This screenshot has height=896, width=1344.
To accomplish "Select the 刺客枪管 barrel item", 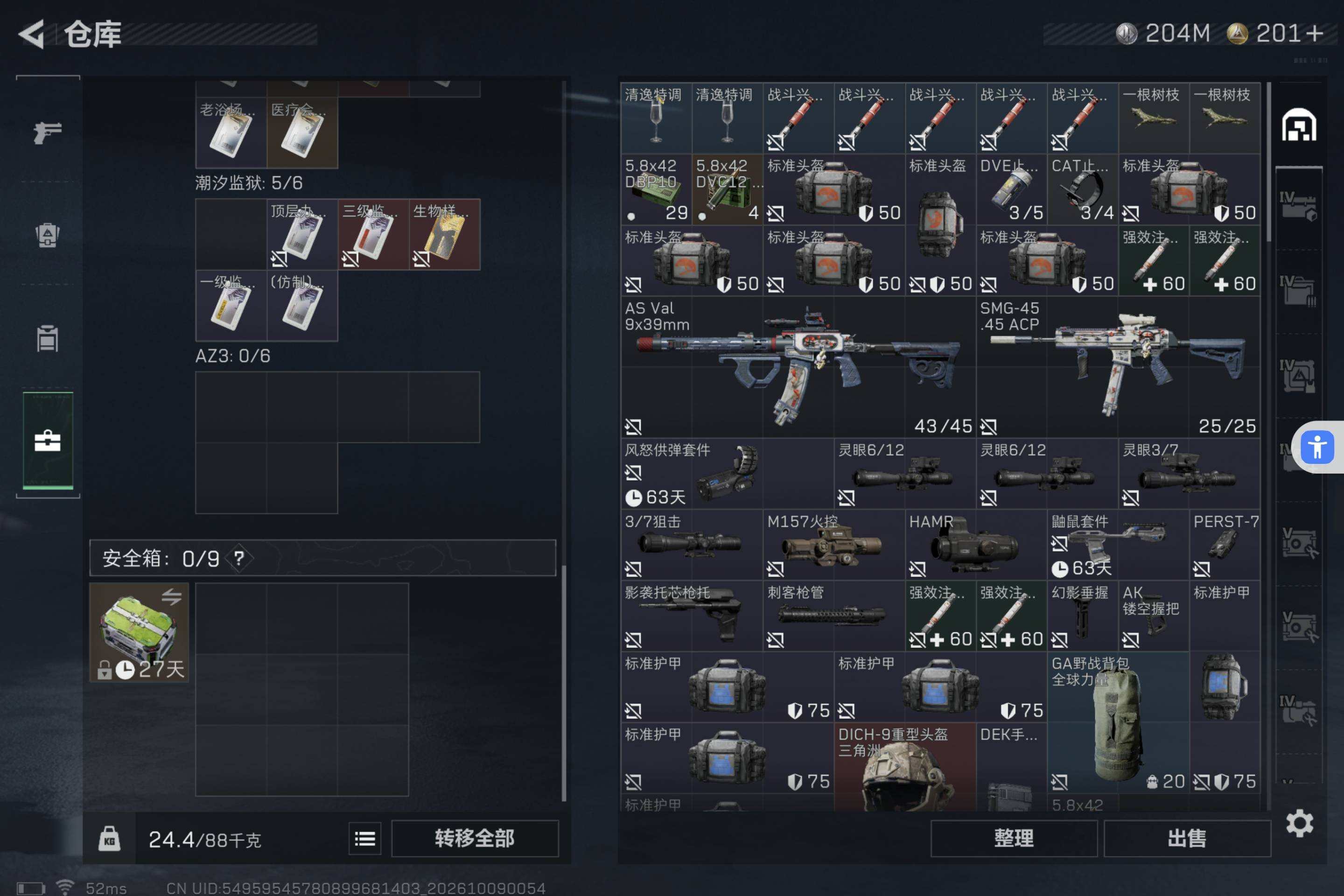I will [834, 616].
